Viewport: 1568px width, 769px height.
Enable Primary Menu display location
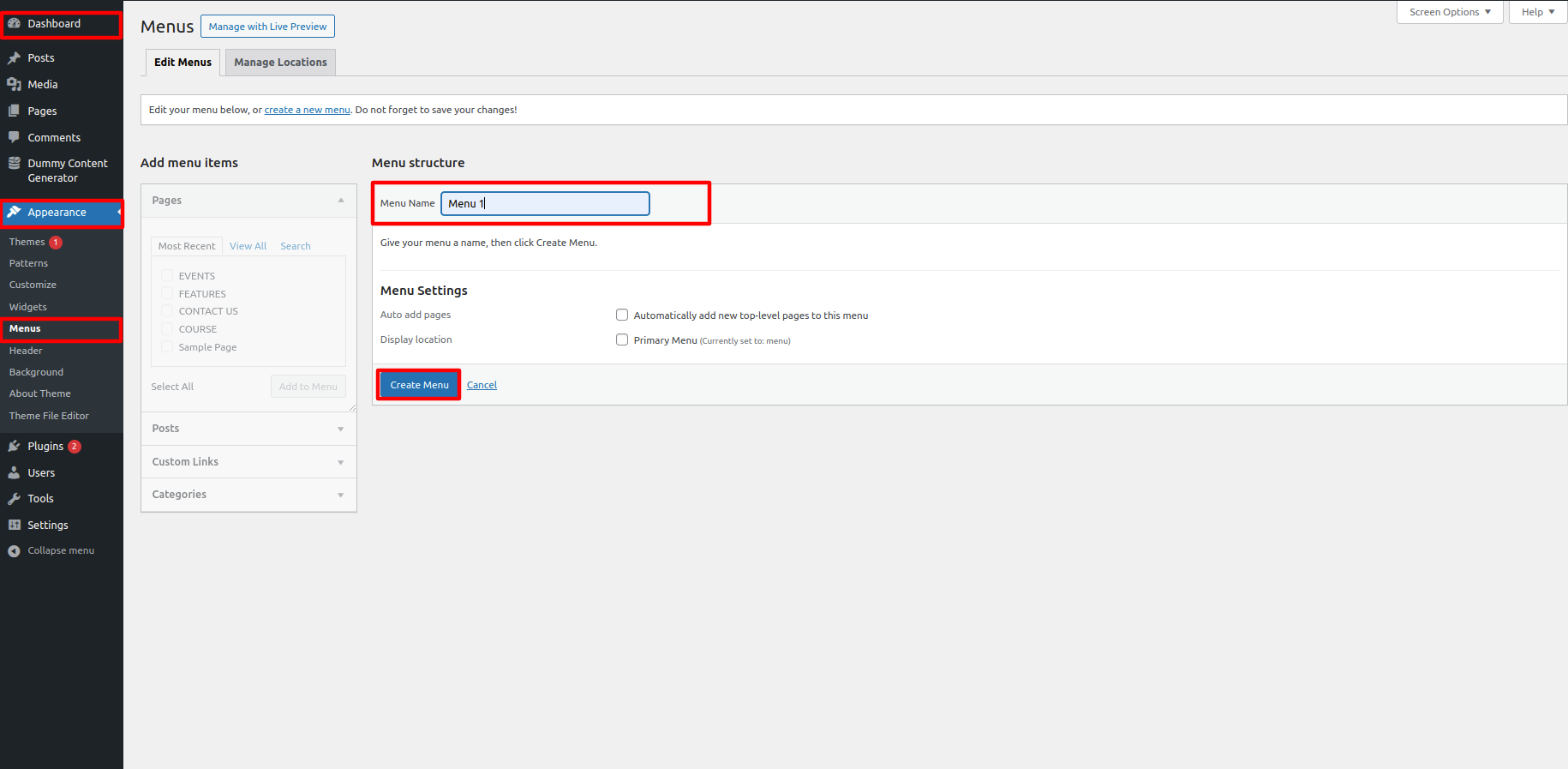coord(622,339)
